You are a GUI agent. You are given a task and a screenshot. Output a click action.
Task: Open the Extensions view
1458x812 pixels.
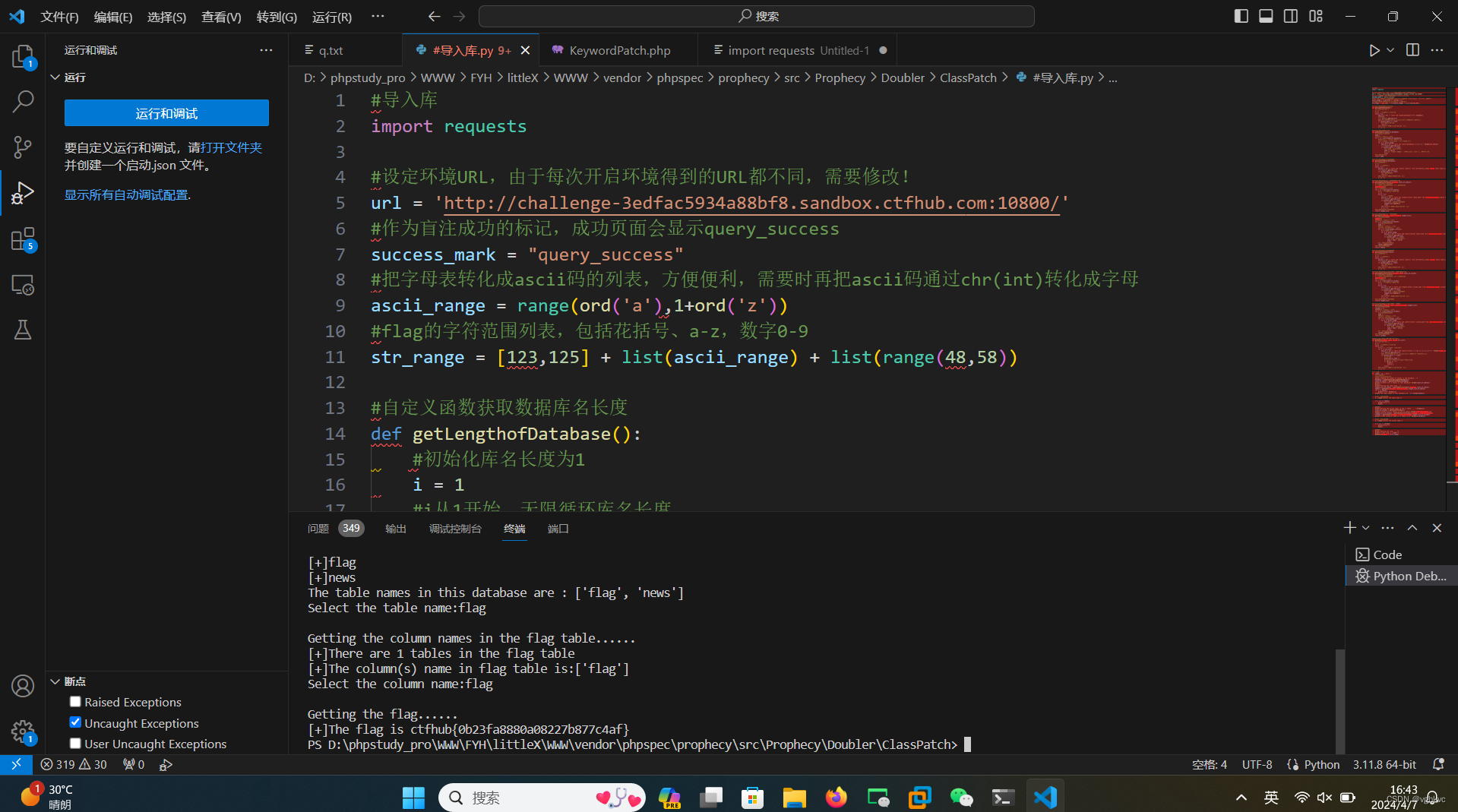(x=23, y=239)
